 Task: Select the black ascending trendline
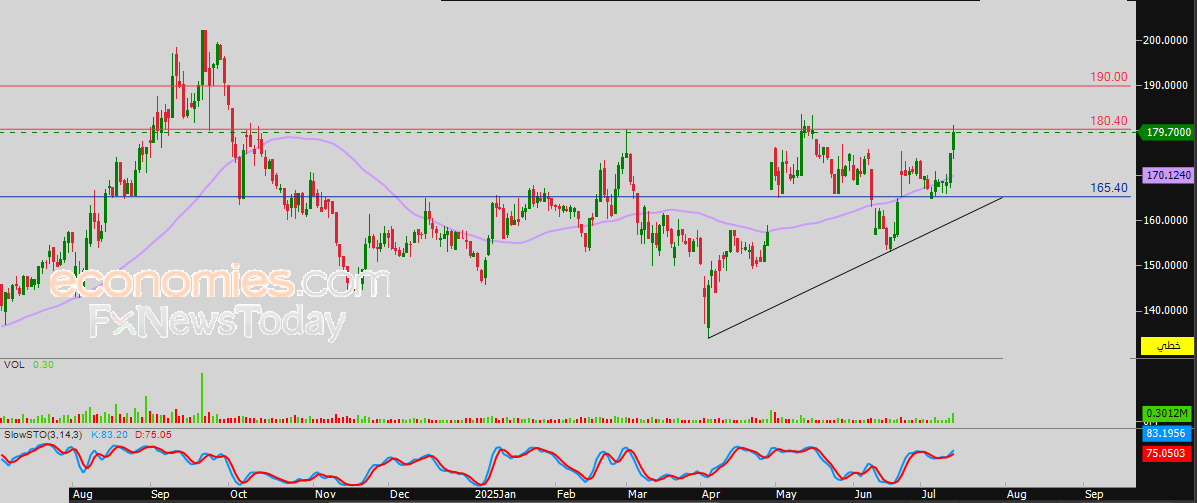(x=855, y=267)
